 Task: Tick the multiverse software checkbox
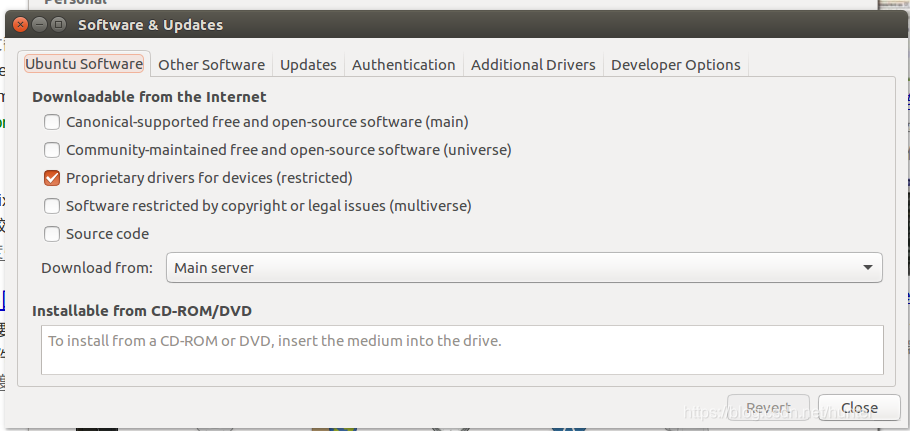pyautogui.click(x=52, y=206)
